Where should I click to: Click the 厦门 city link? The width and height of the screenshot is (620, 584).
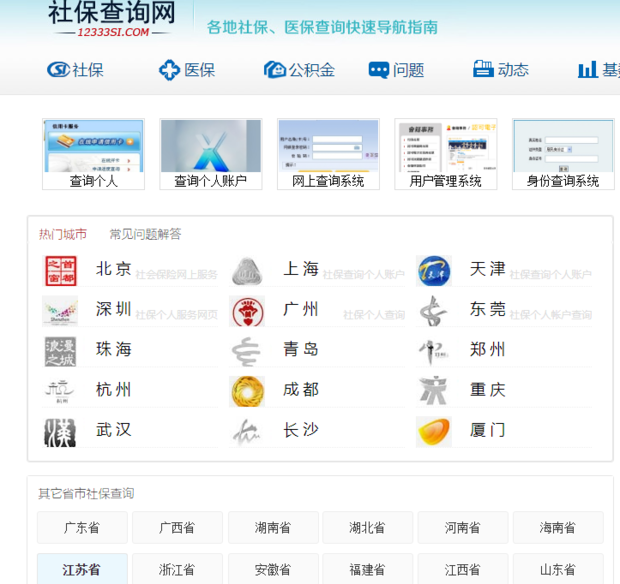coord(488,430)
